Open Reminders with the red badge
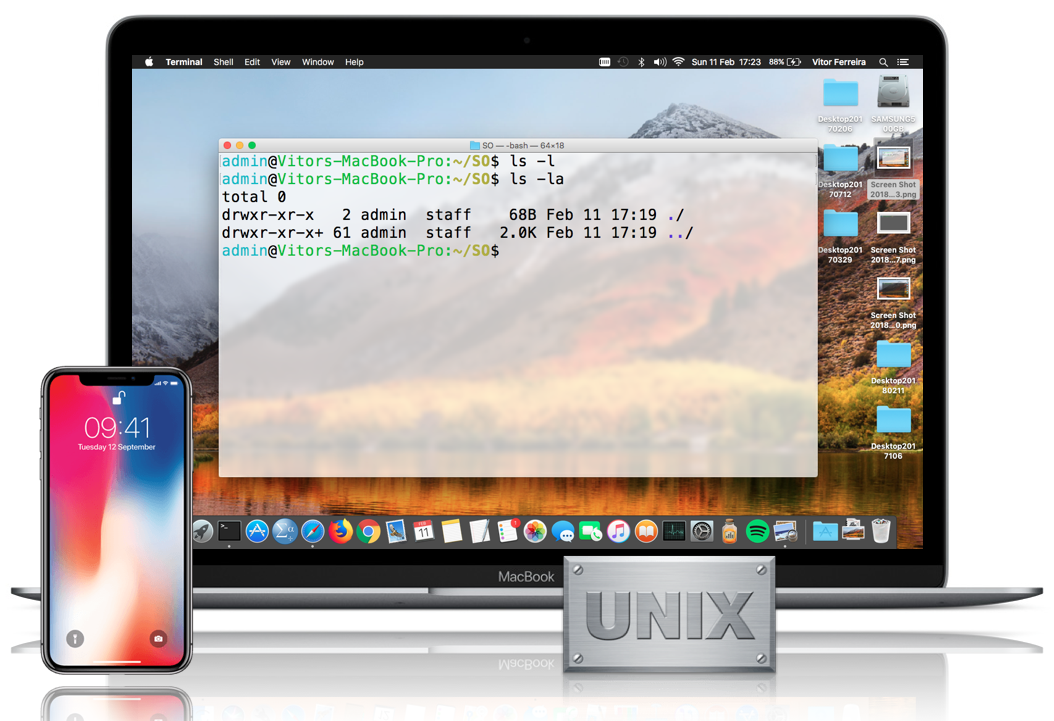 pos(508,531)
